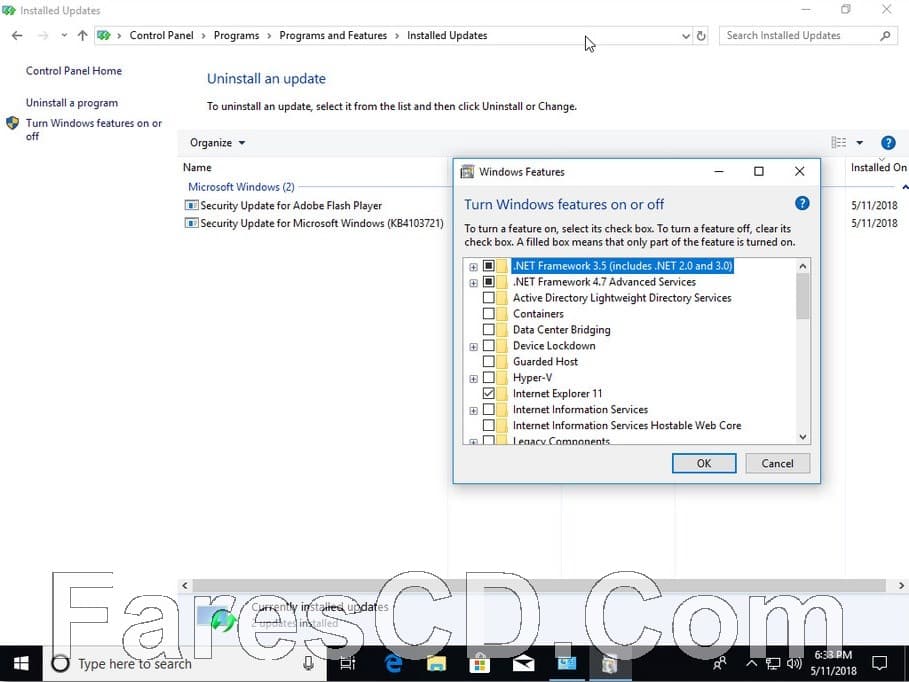Click the Windows Features list scrollbar thumb
The image size is (909, 682).
pyautogui.click(x=802, y=296)
